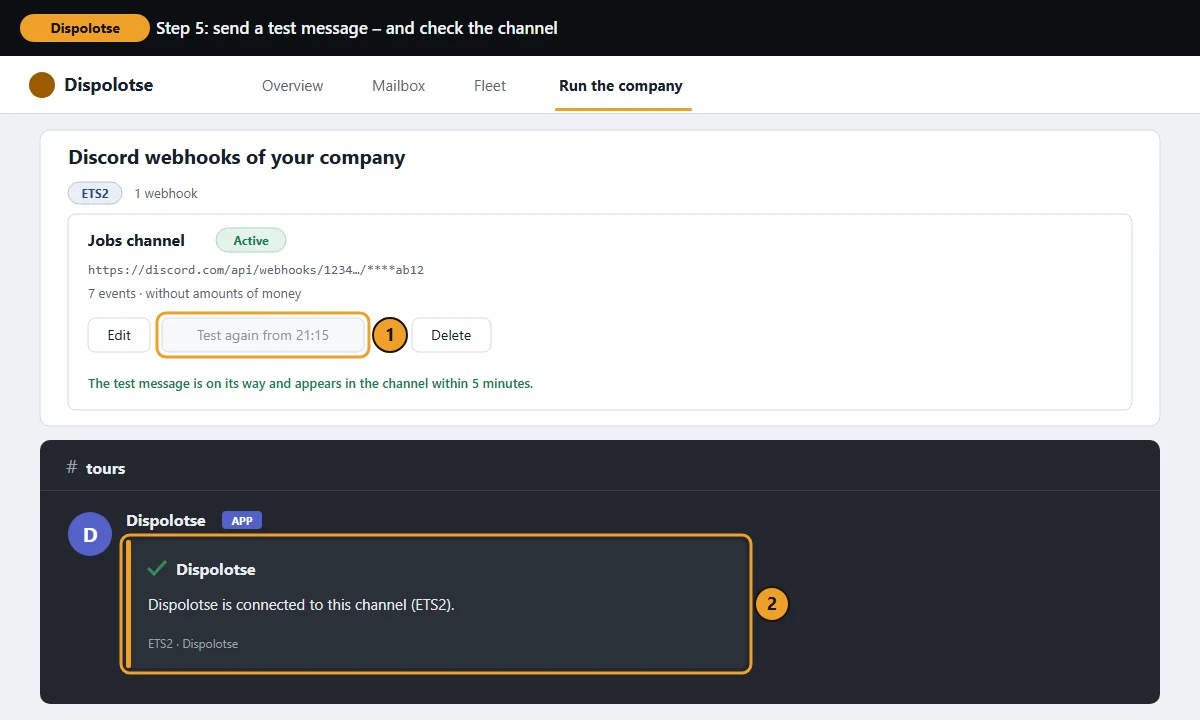Click the Active status badge

[251, 240]
